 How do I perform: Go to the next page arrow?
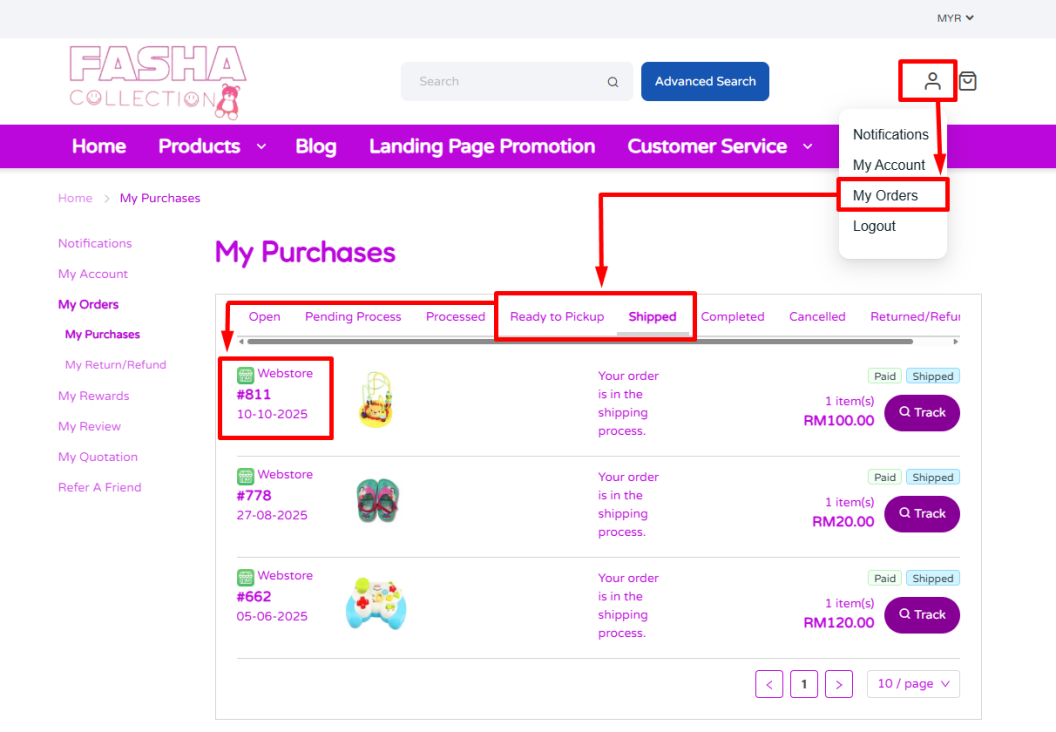point(839,684)
